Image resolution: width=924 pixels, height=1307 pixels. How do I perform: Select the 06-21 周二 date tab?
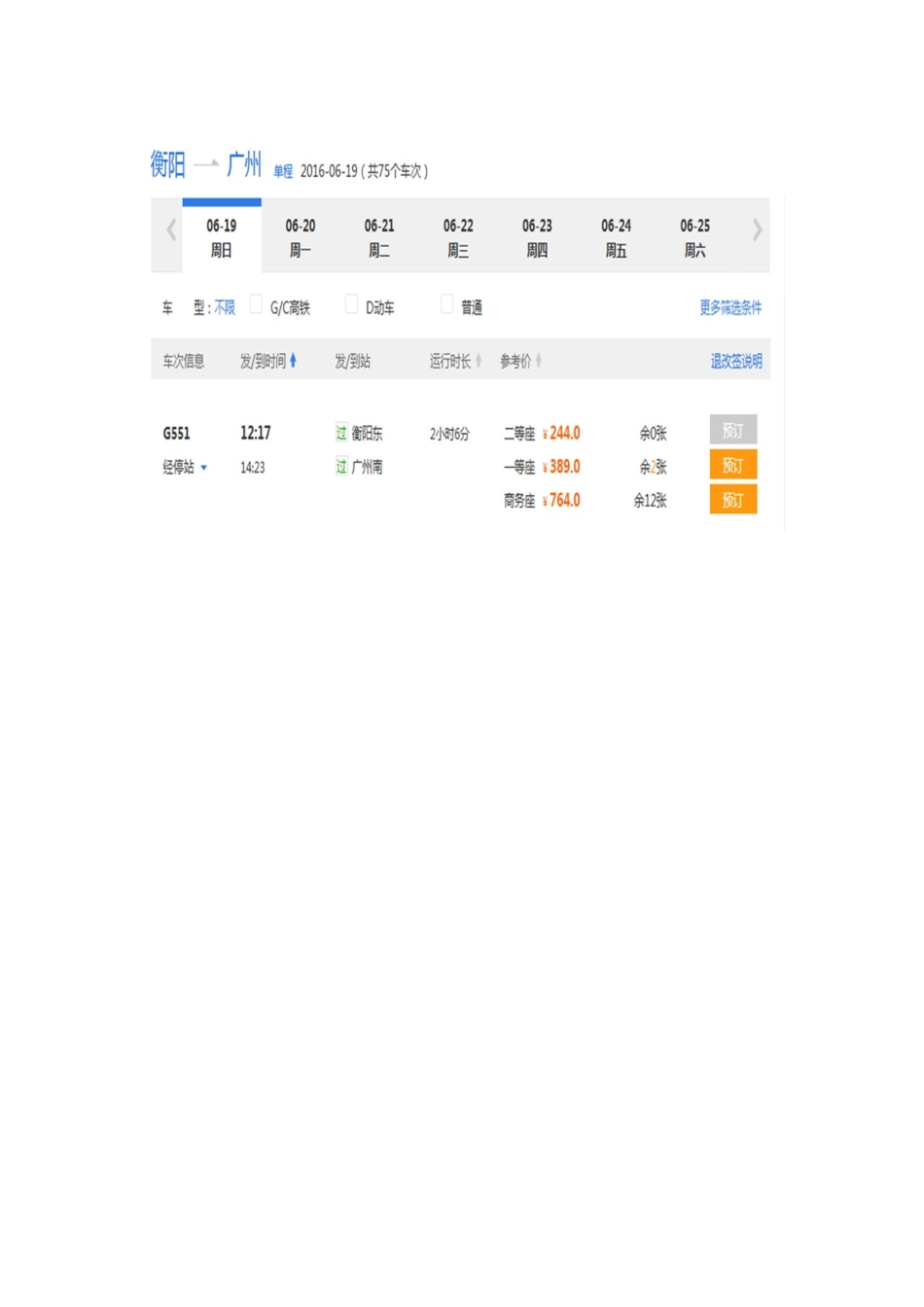coord(379,237)
